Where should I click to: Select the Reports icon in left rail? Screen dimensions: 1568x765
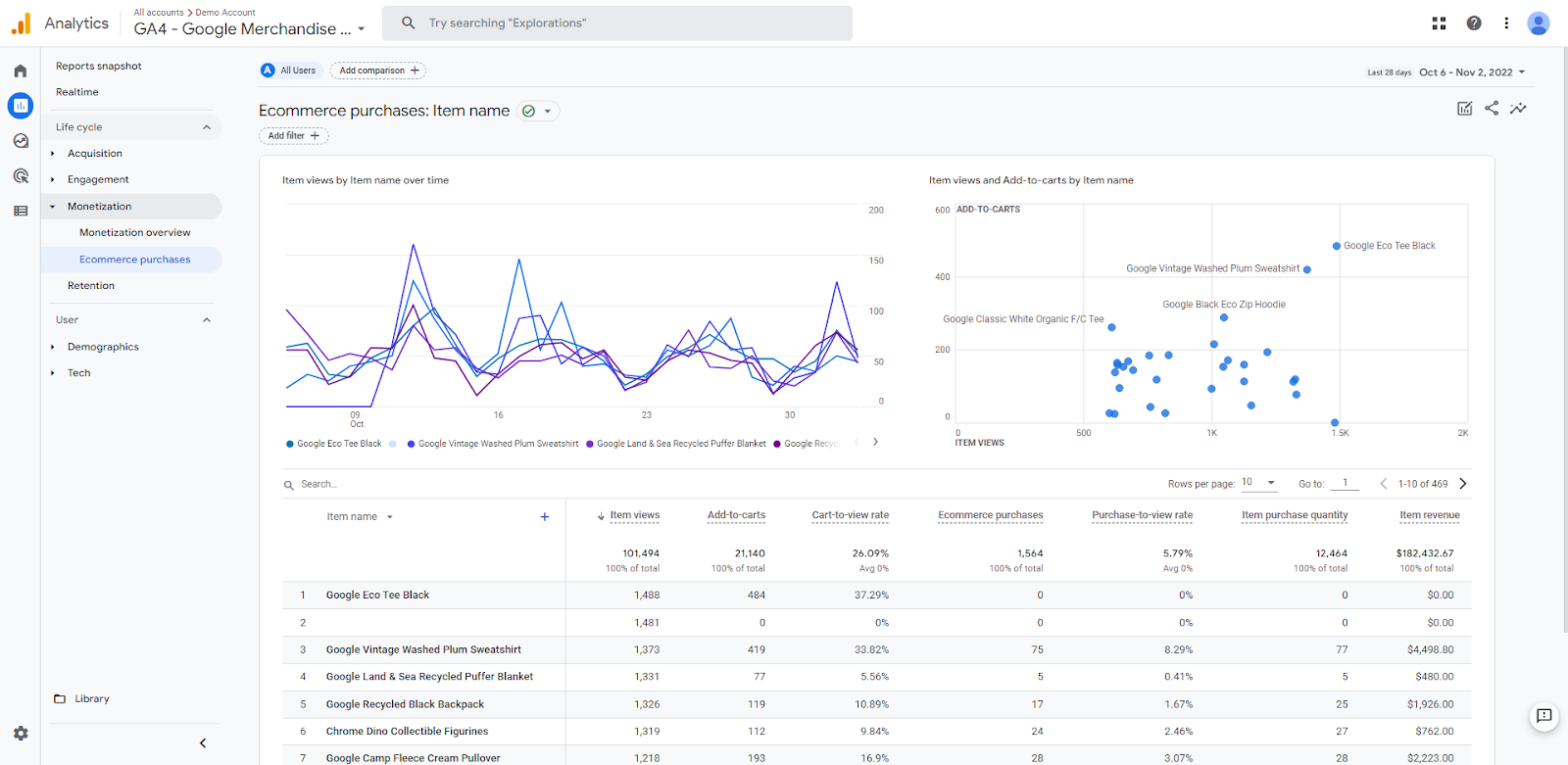click(x=21, y=106)
